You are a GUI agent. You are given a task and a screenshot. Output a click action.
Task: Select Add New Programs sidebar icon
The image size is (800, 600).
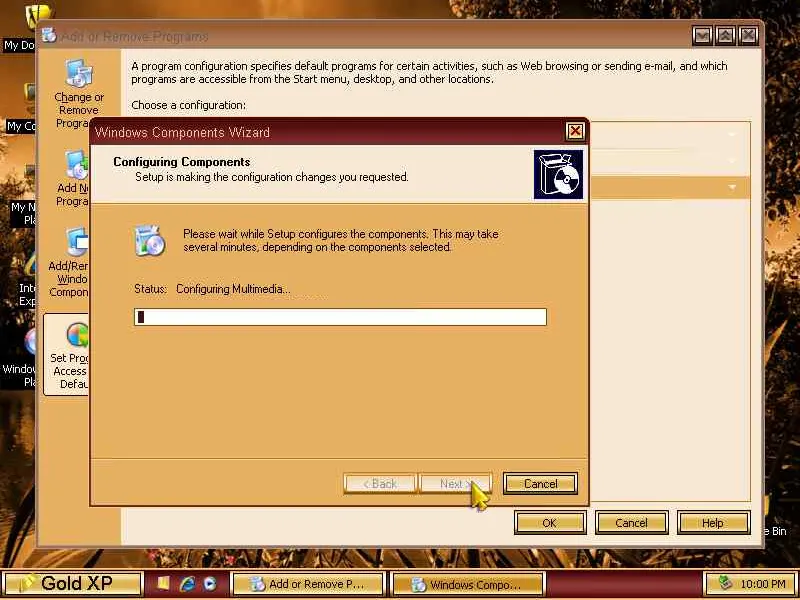(x=77, y=165)
